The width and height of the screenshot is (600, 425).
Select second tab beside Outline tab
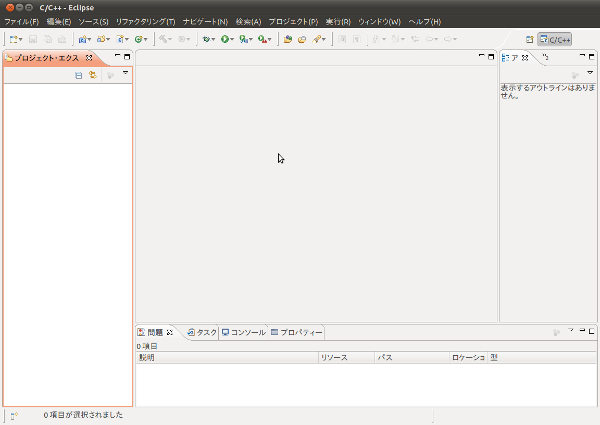point(546,57)
